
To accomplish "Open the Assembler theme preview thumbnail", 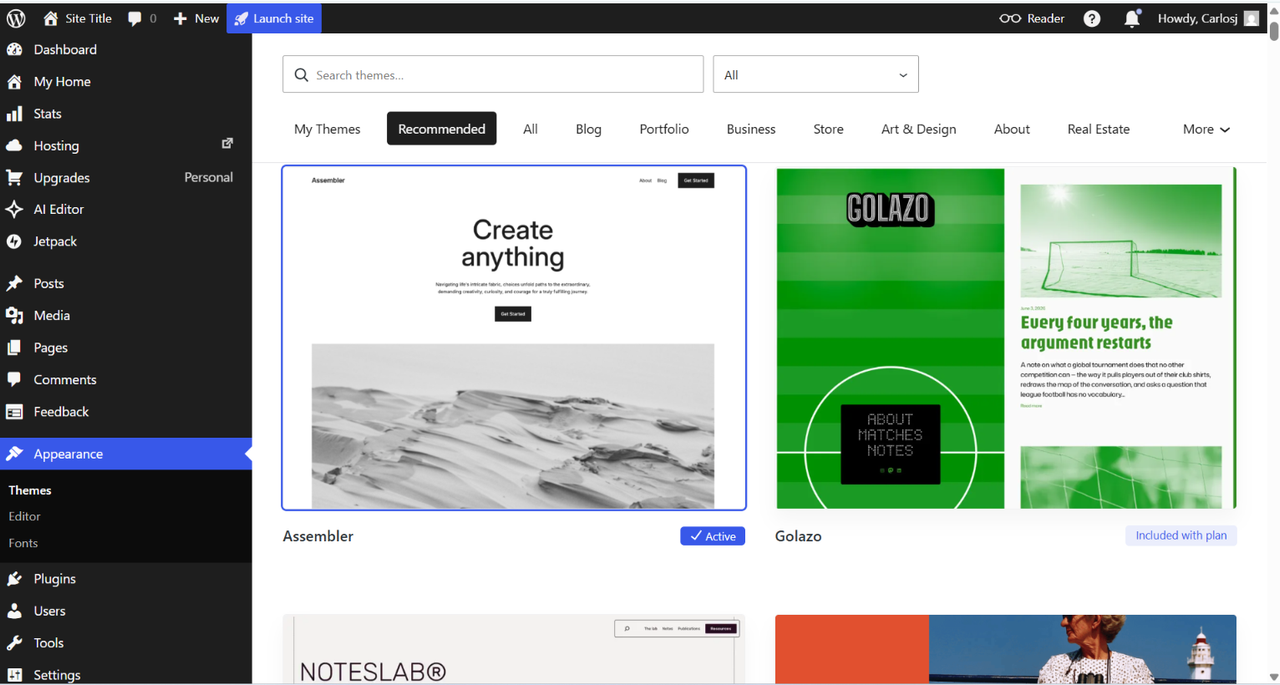I will click(514, 338).
